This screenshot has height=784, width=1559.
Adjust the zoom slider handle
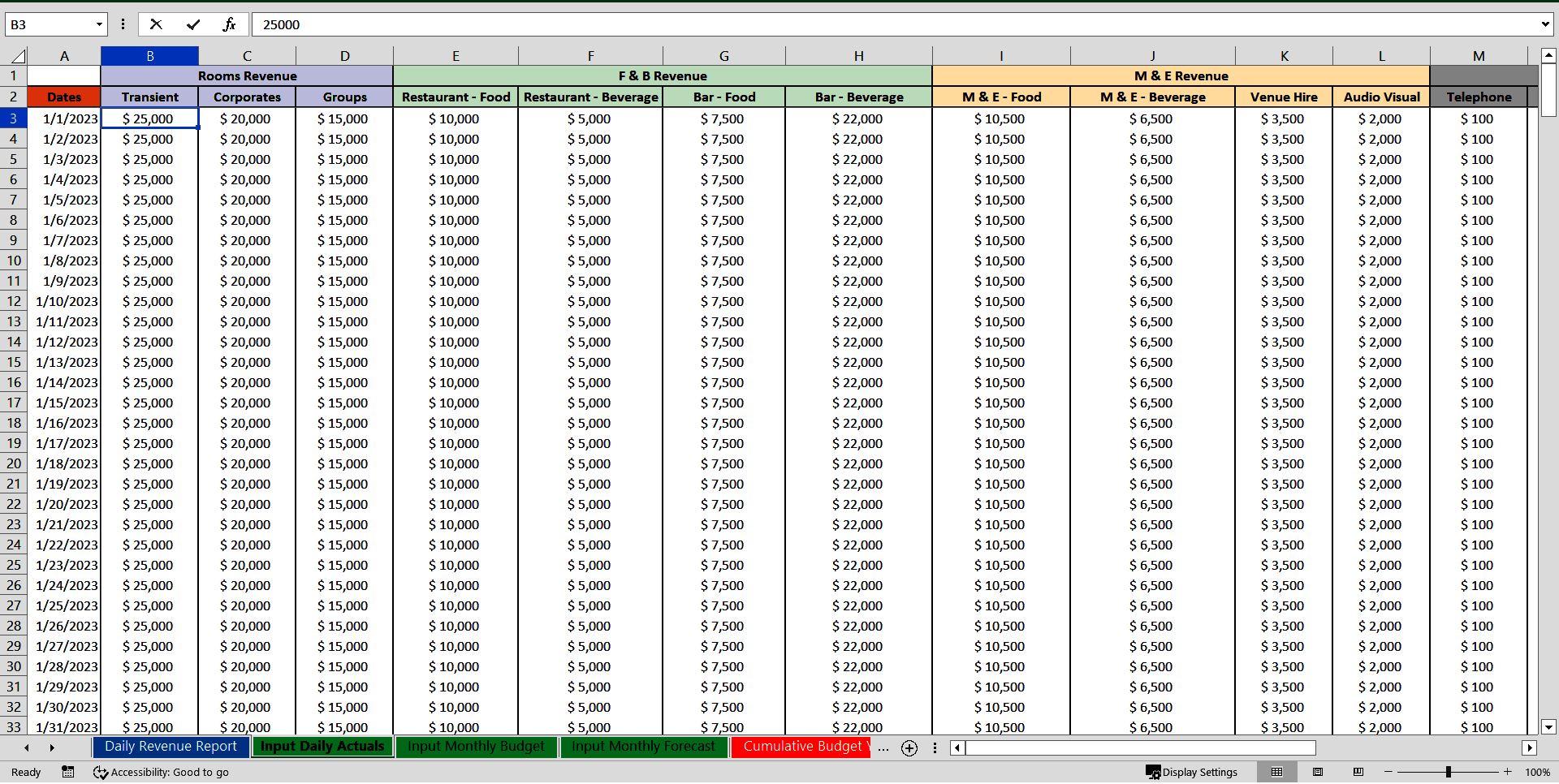1448,772
